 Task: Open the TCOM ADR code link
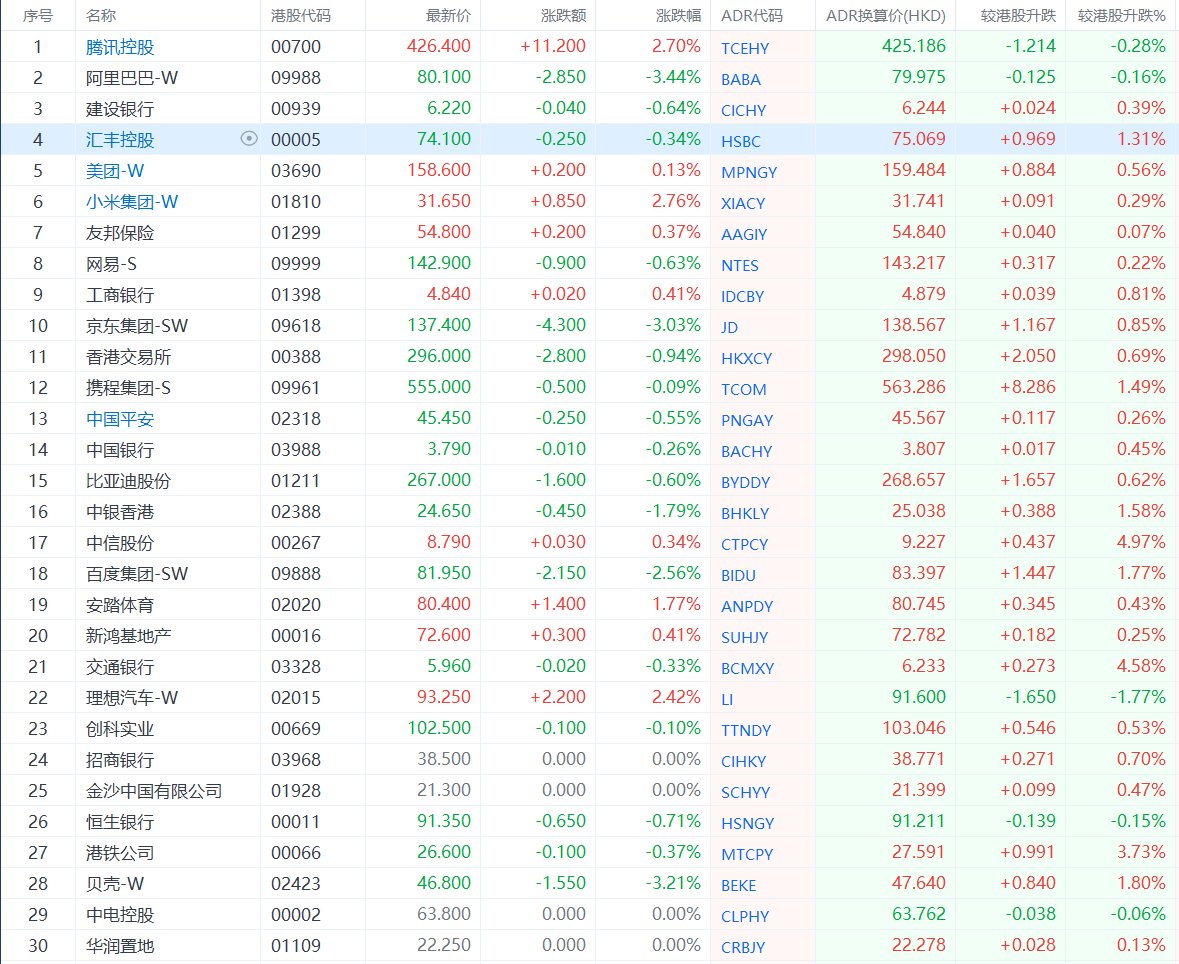click(744, 390)
